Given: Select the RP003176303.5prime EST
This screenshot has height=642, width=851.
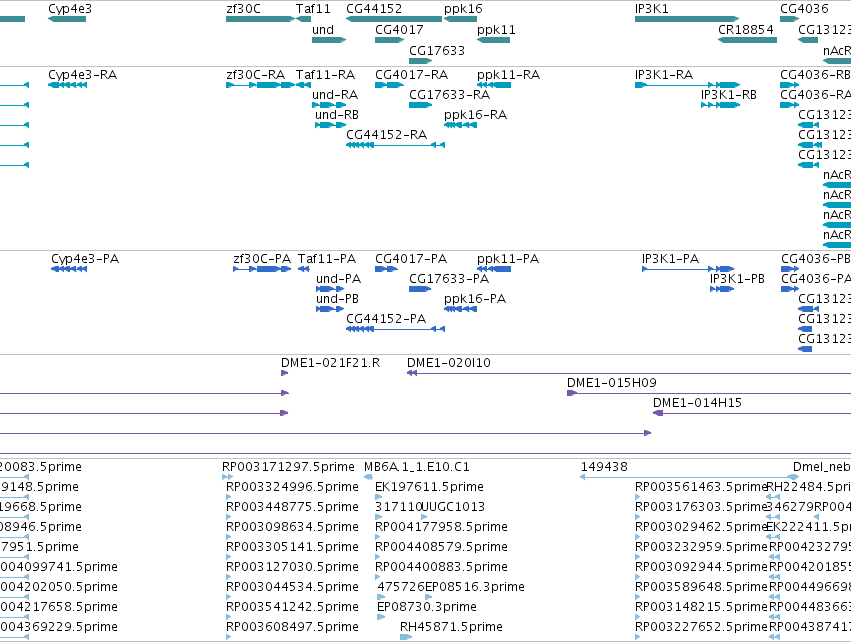Looking at the screenshot, I should tap(638, 517).
